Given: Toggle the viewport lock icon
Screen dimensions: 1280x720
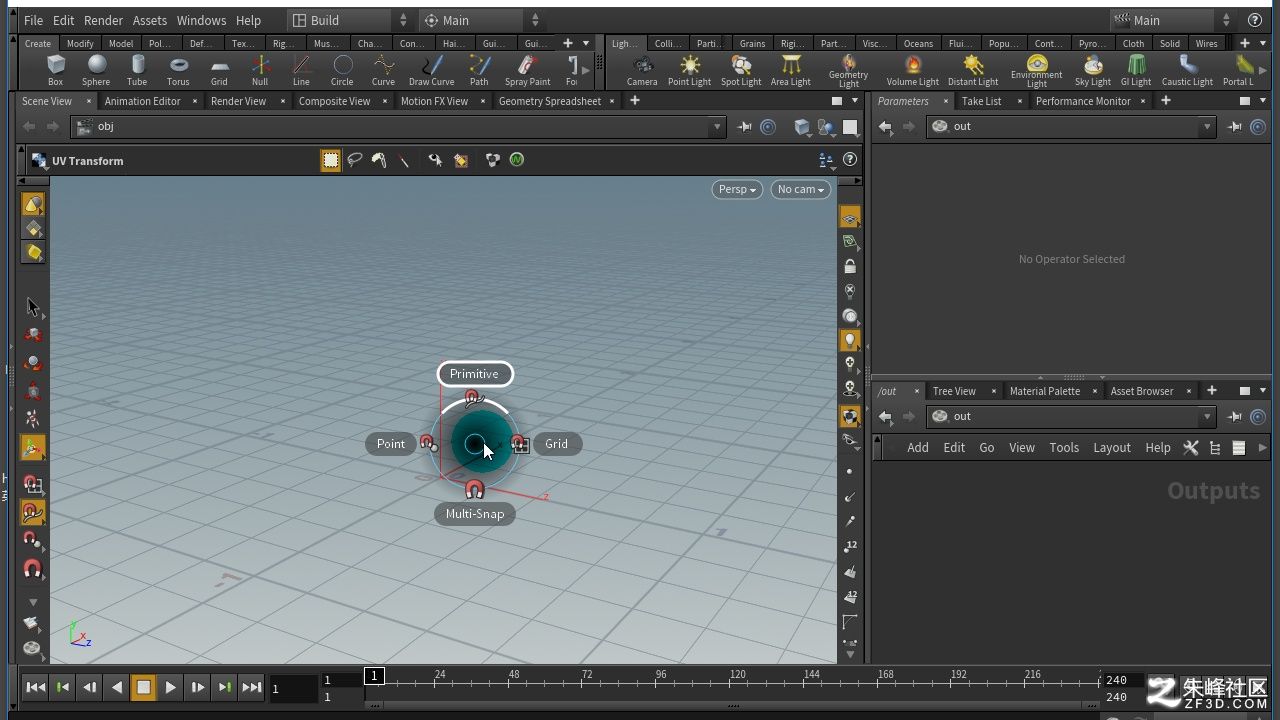Looking at the screenshot, I should pyautogui.click(x=850, y=267).
